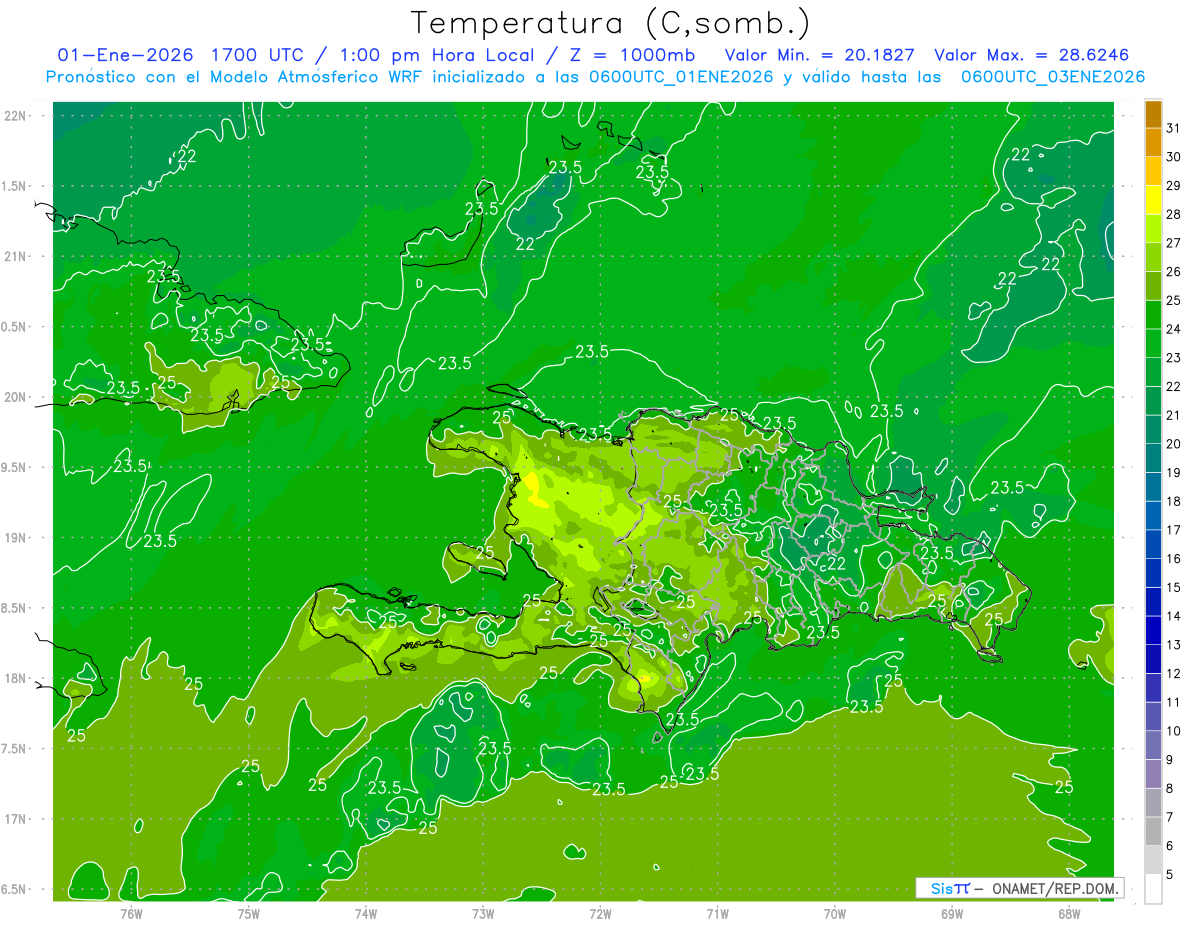Click the blue color bar segment between 15 and 16
The height and width of the screenshot is (927, 1200).
click(1154, 573)
